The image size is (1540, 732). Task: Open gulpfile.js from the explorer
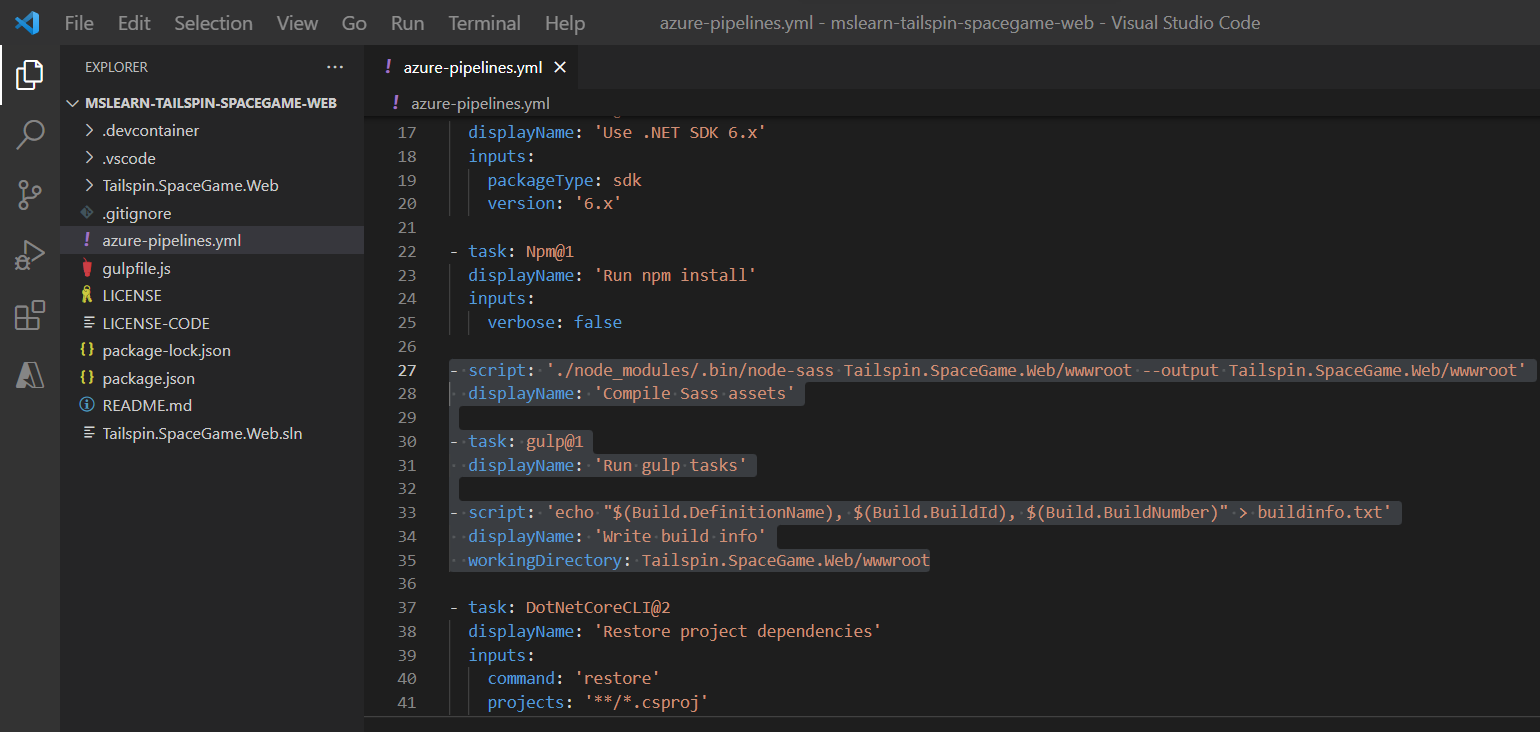pos(212,268)
